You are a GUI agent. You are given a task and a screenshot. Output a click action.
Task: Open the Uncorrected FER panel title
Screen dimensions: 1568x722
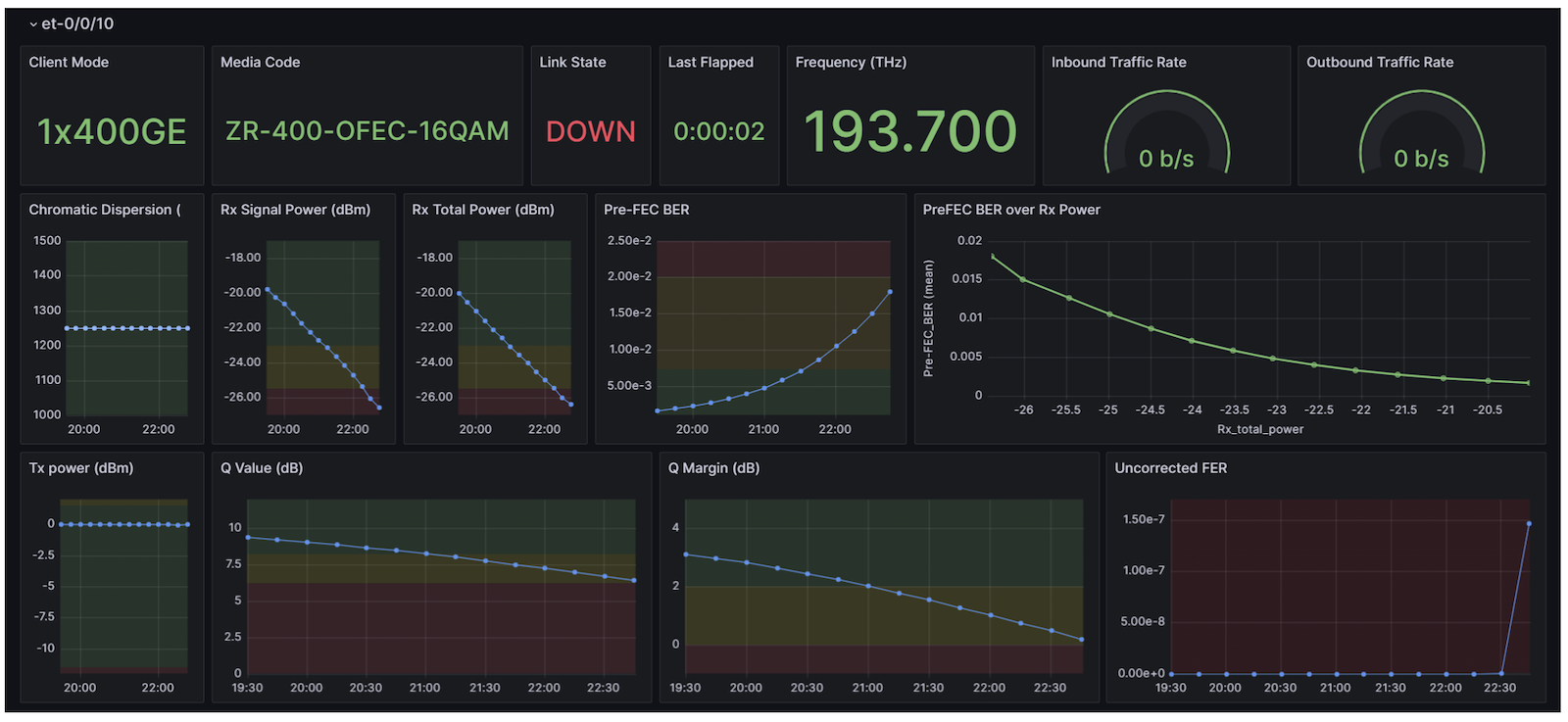[1170, 468]
